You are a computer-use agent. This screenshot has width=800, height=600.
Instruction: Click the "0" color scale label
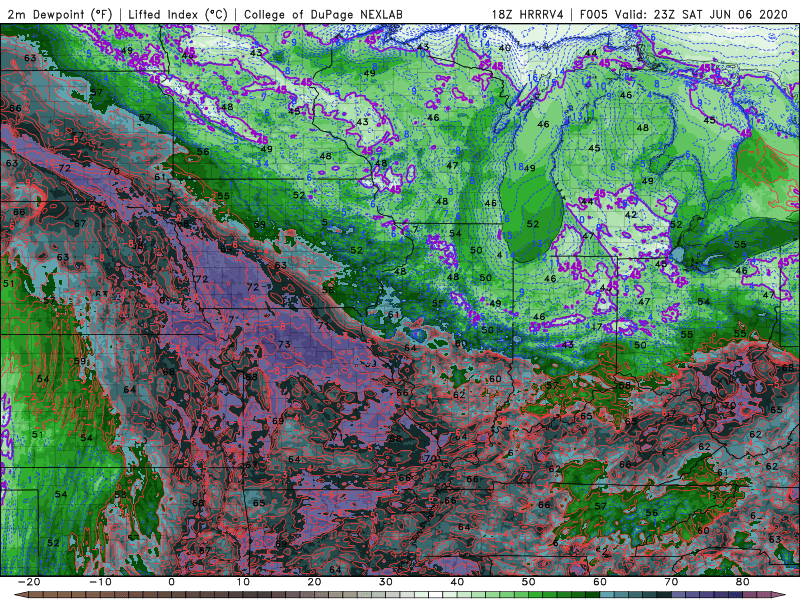point(171,582)
